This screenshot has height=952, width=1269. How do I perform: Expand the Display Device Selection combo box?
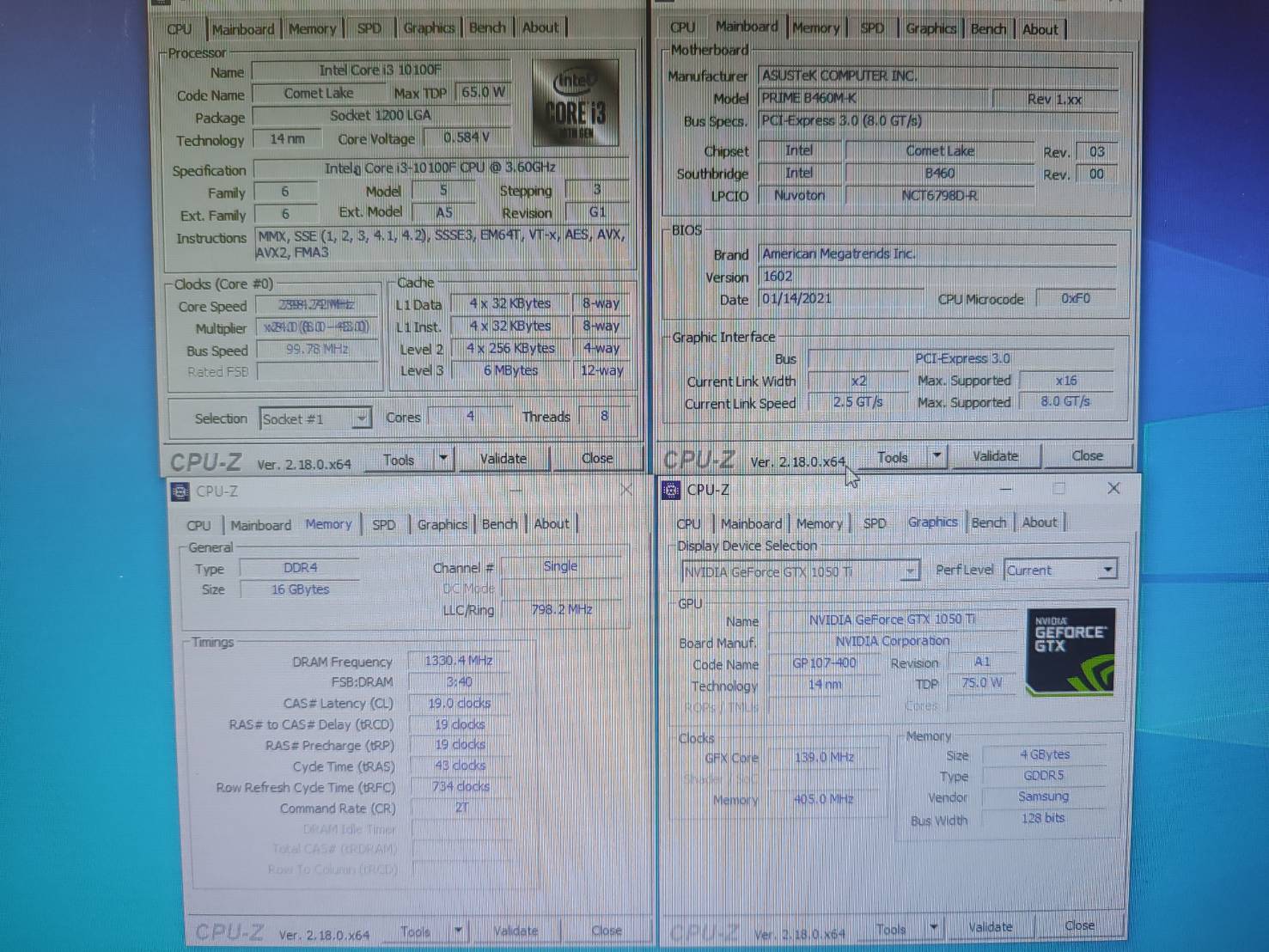coord(909,571)
